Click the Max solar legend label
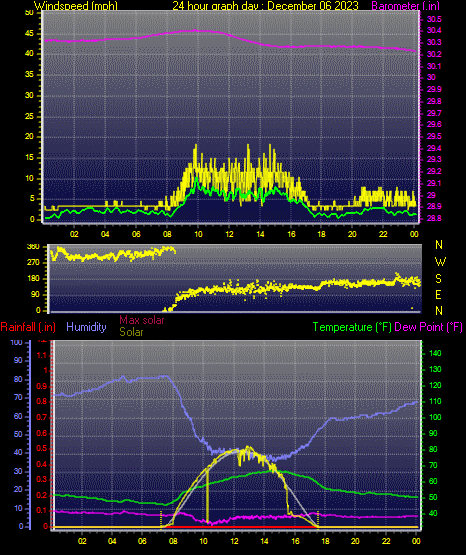 coord(142,320)
